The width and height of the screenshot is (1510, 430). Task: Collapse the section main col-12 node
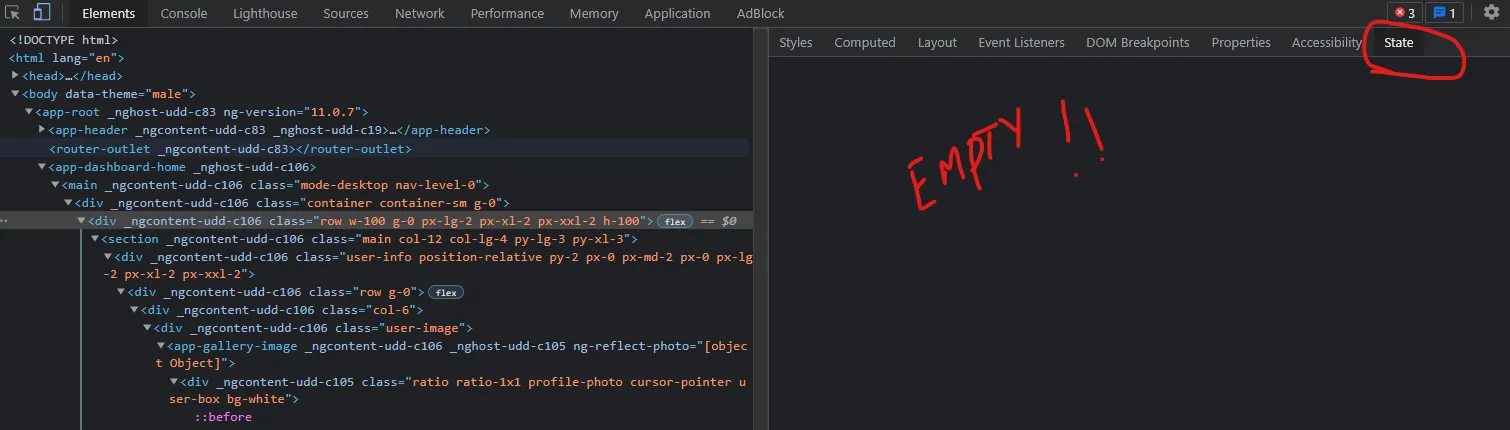click(x=94, y=239)
